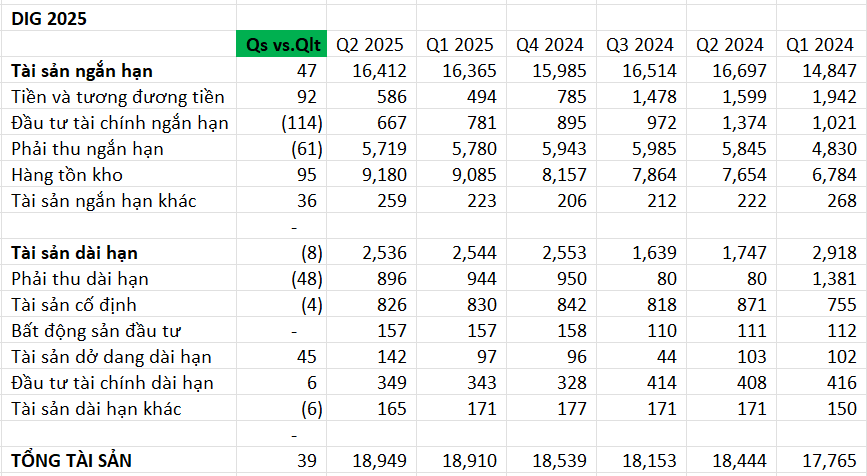Click the Phải thu ngắn hạn label
Image resolution: width=867 pixels, height=476 pixels.
pyautogui.click(x=87, y=149)
